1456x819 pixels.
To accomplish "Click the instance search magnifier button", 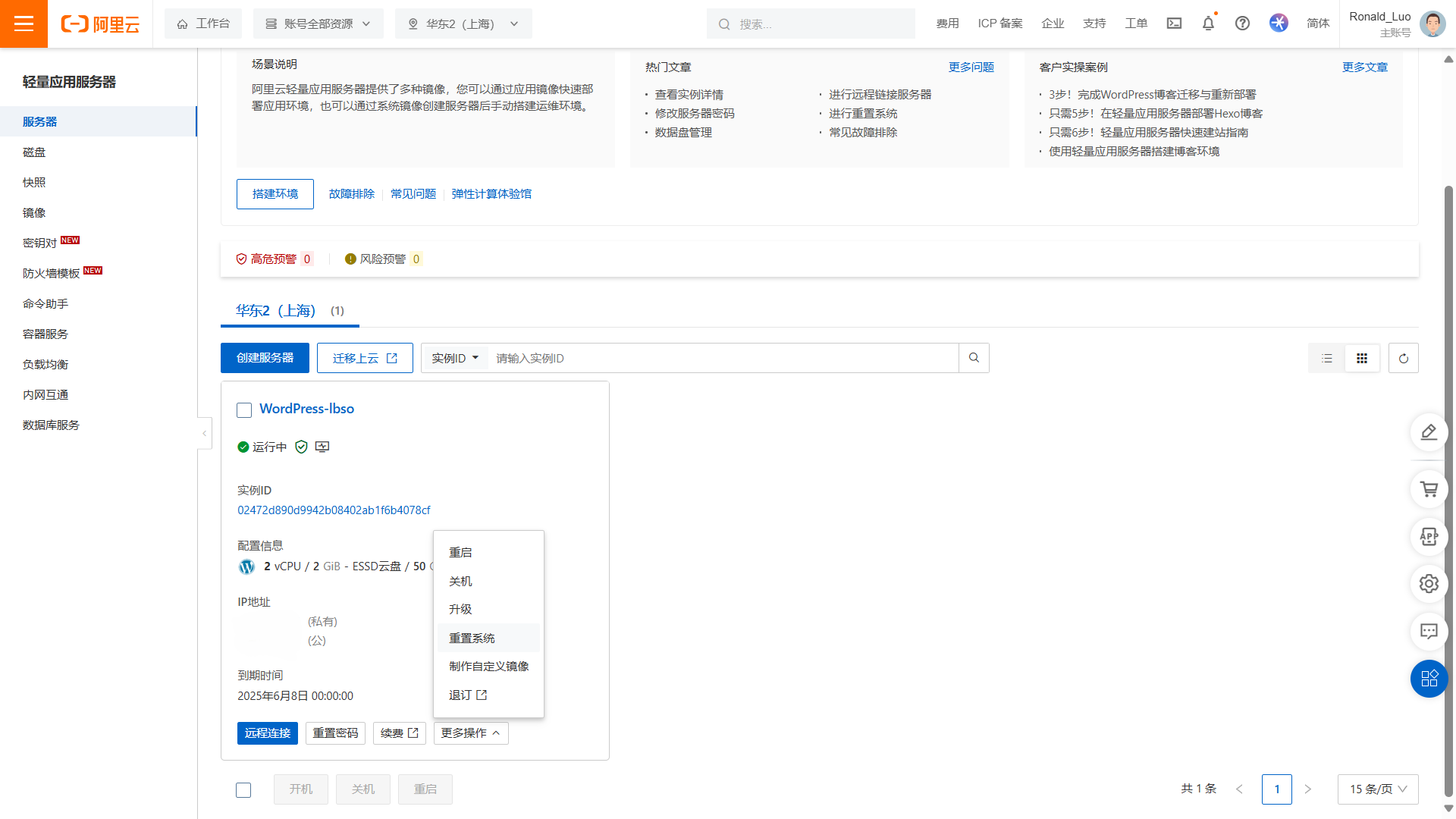I will [974, 358].
